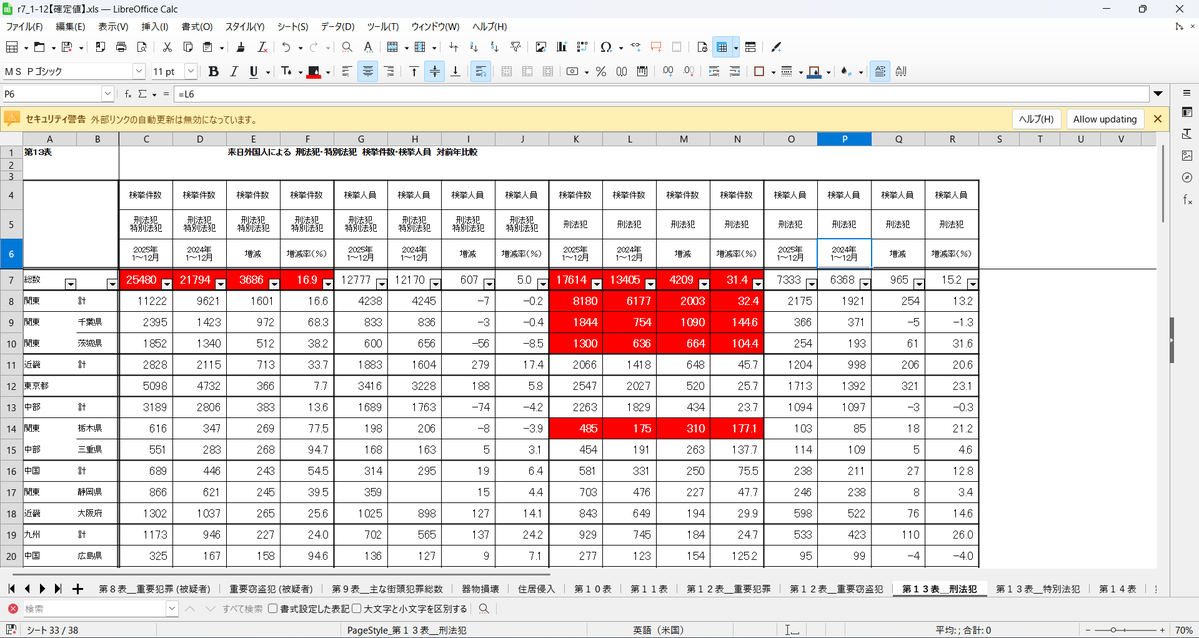Screen dimensions: 1199x638
Task: Check the 大文字と小文字を区別する checkbox
Action: (356, 609)
